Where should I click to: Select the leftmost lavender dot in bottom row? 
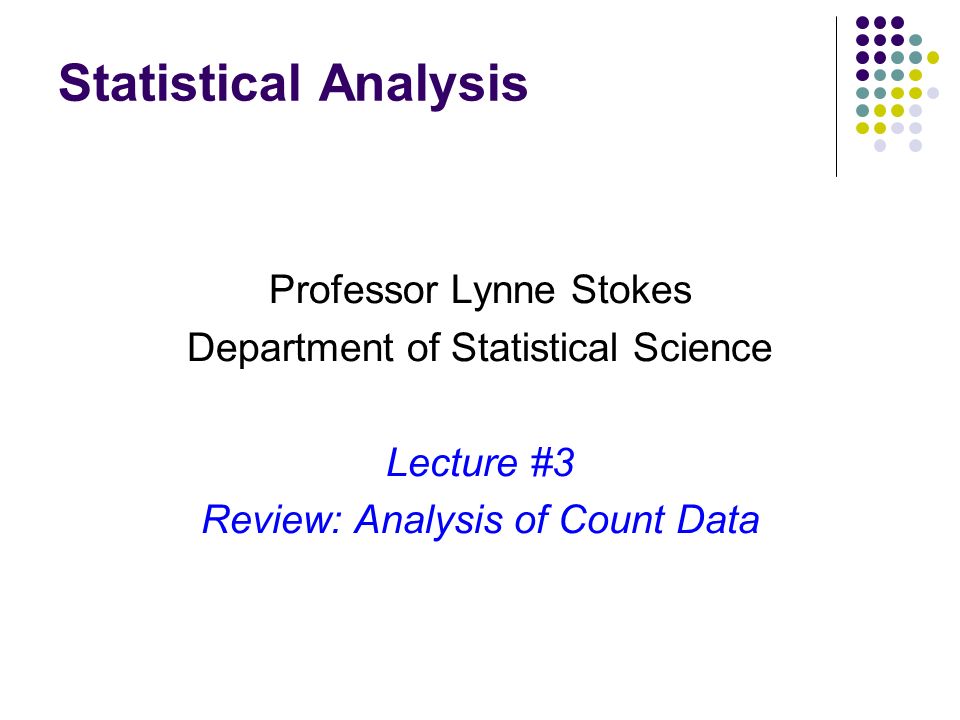coord(880,146)
